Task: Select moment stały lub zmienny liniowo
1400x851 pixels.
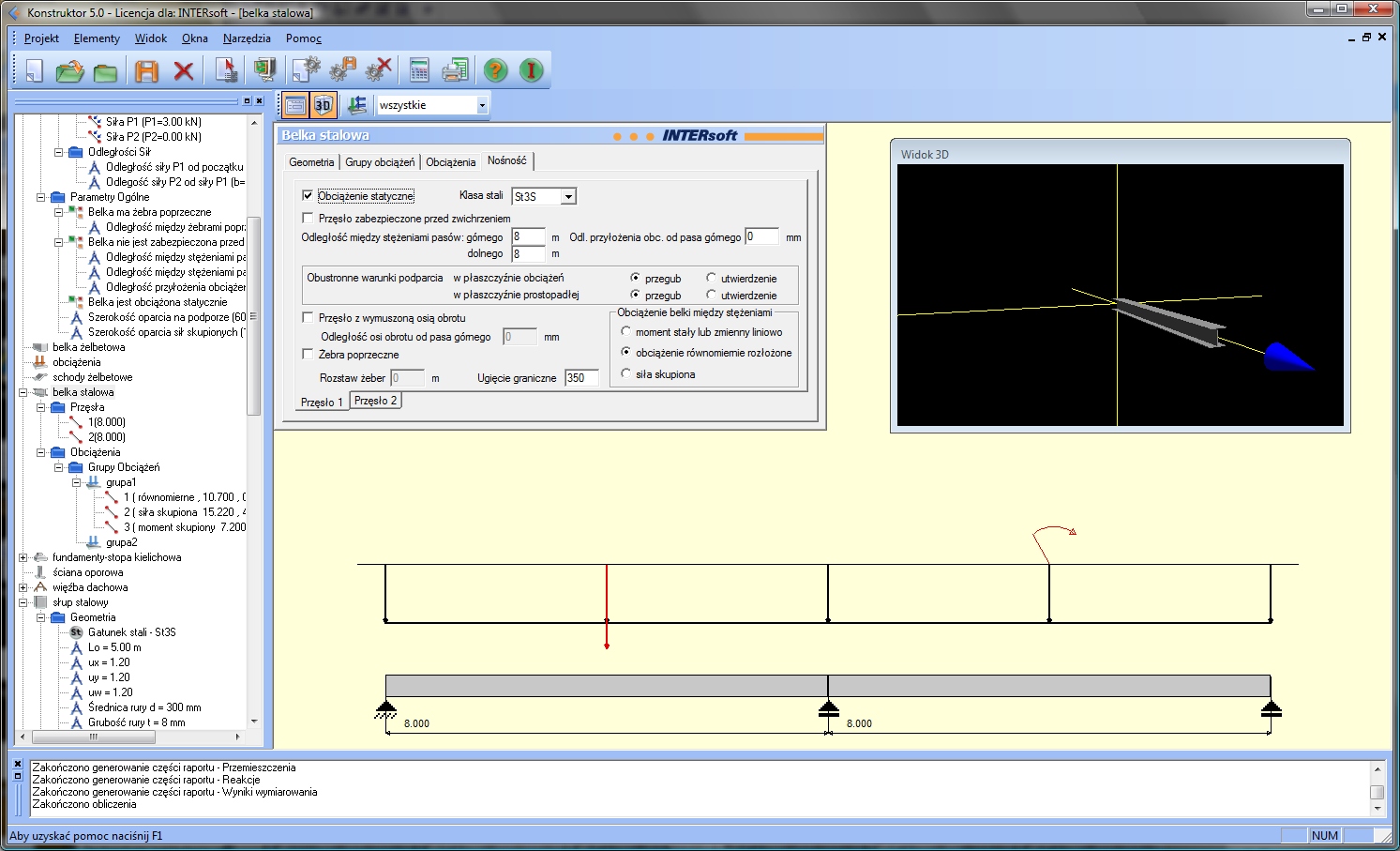Action: [626, 331]
